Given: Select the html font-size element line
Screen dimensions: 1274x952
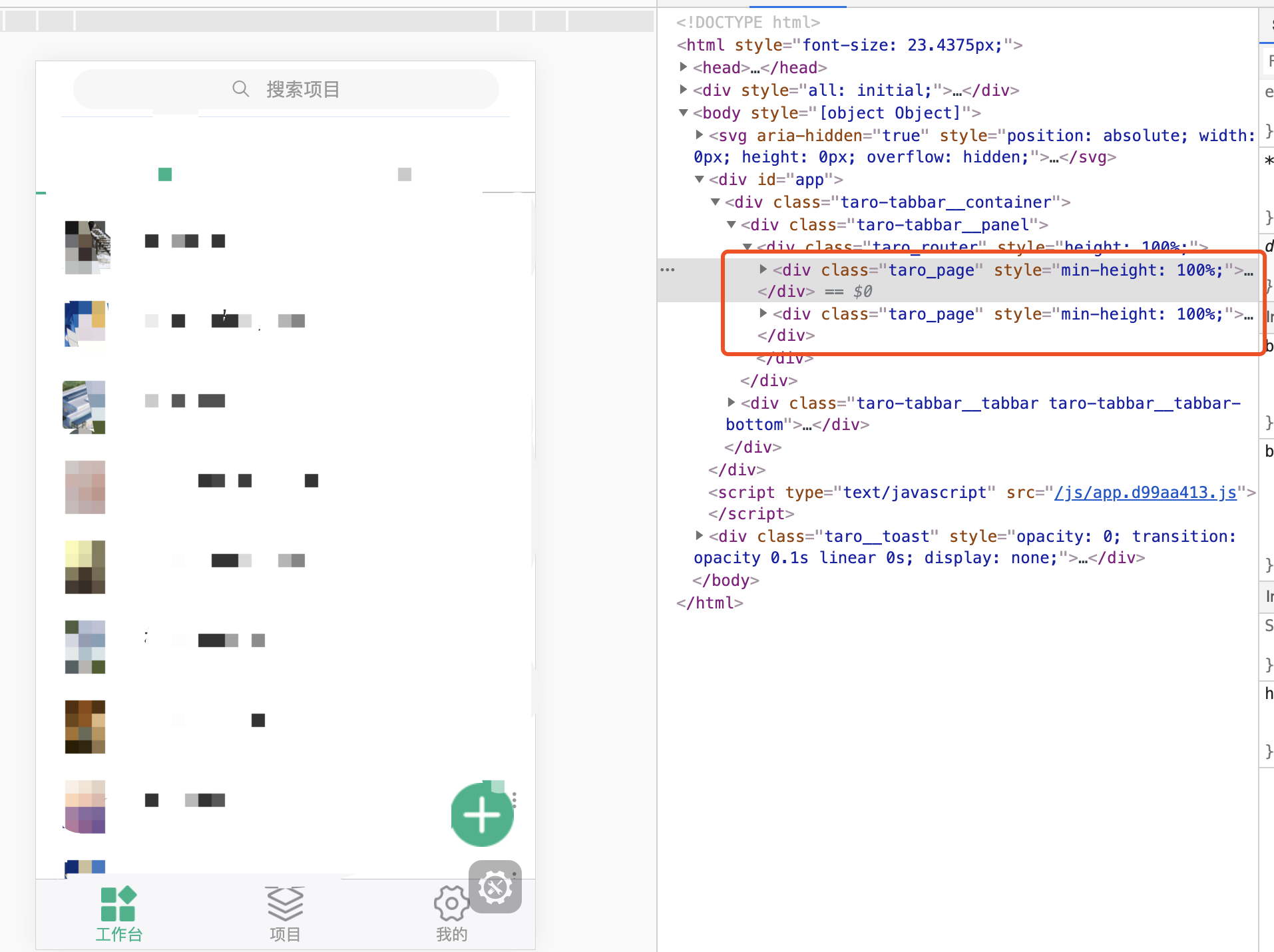Looking at the screenshot, I should pos(849,45).
